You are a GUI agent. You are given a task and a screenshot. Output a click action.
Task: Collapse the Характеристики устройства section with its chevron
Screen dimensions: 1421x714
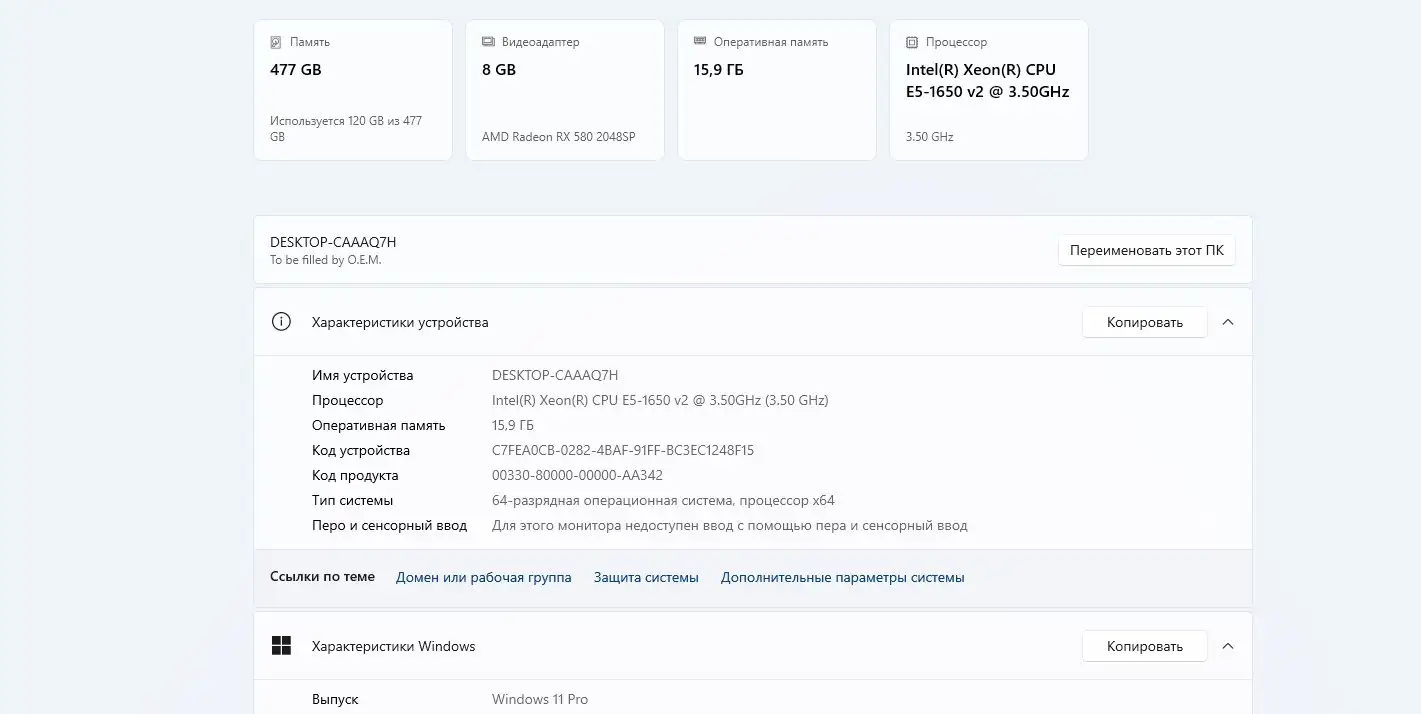click(x=1228, y=322)
